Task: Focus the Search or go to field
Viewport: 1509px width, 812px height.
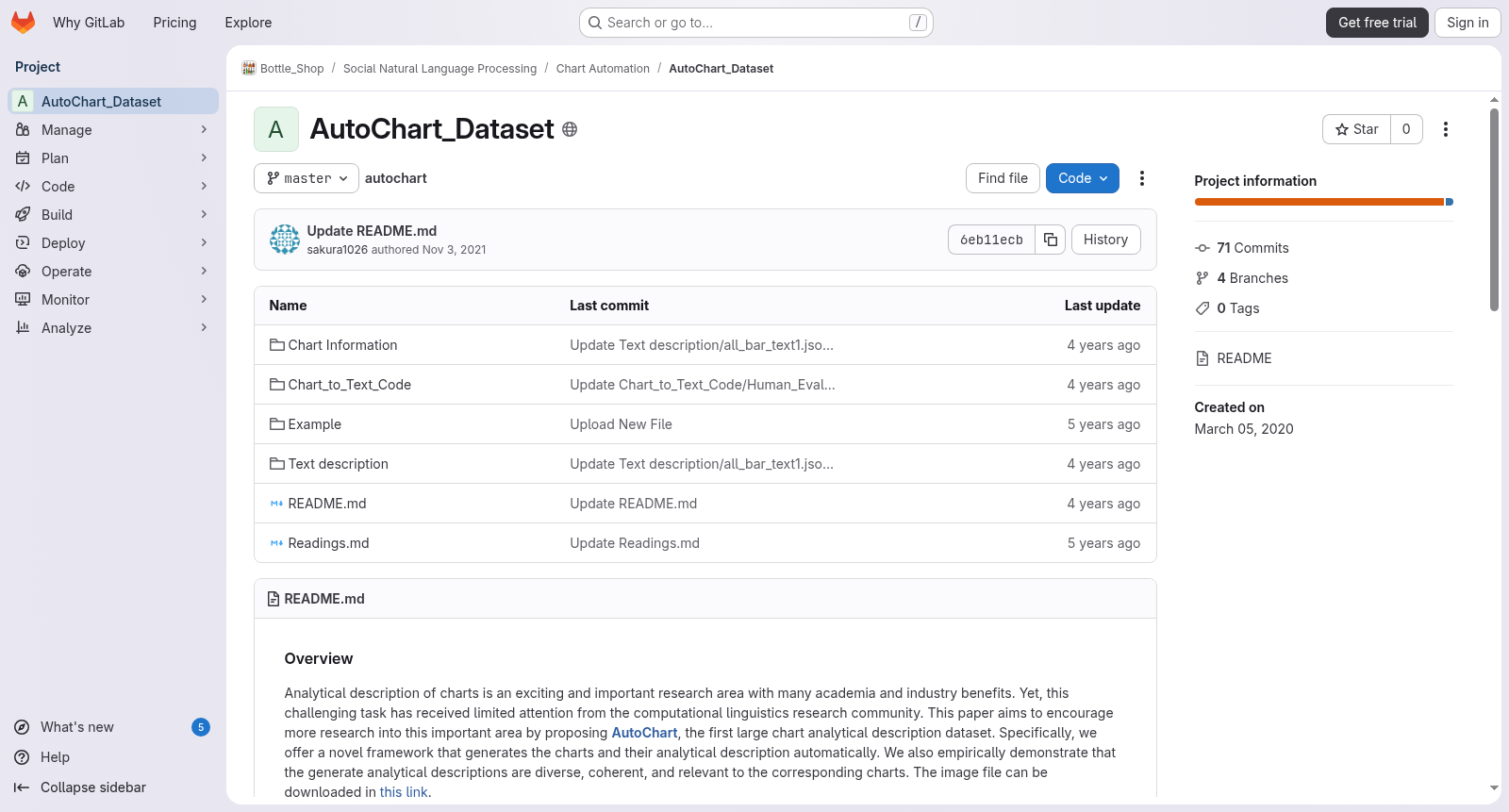Action: 756,23
